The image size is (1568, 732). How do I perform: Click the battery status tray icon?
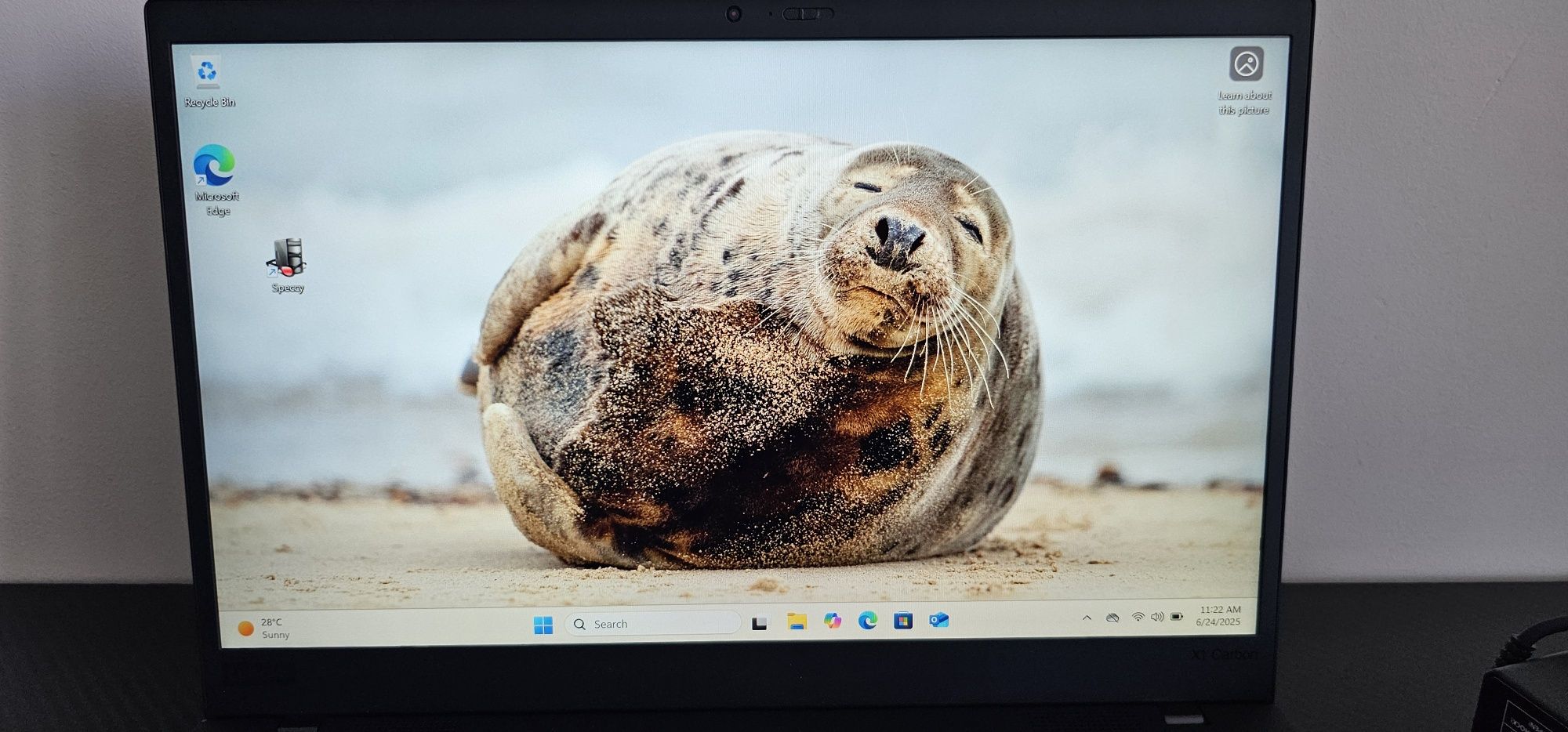(1177, 617)
